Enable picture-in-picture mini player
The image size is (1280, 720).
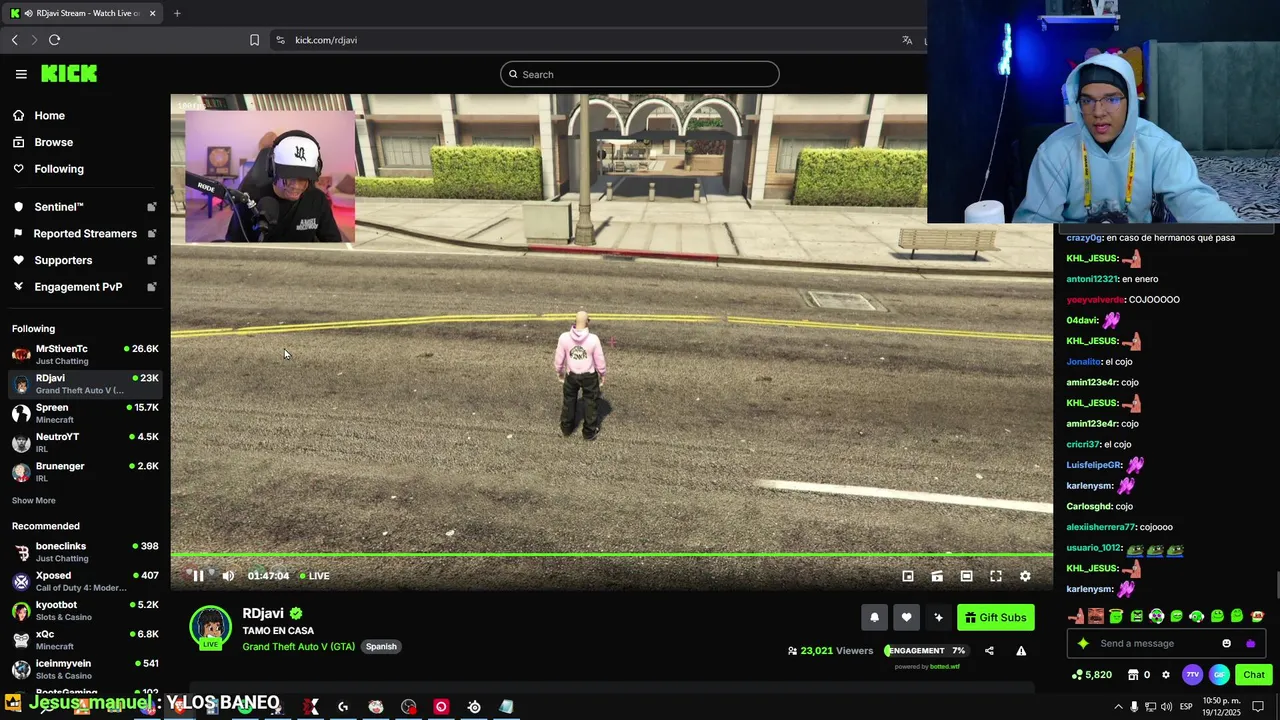908,576
